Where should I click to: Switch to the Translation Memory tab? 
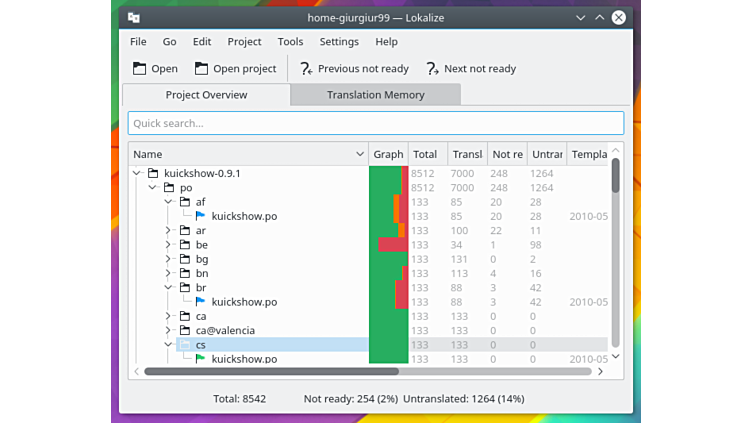coord(375,95)
